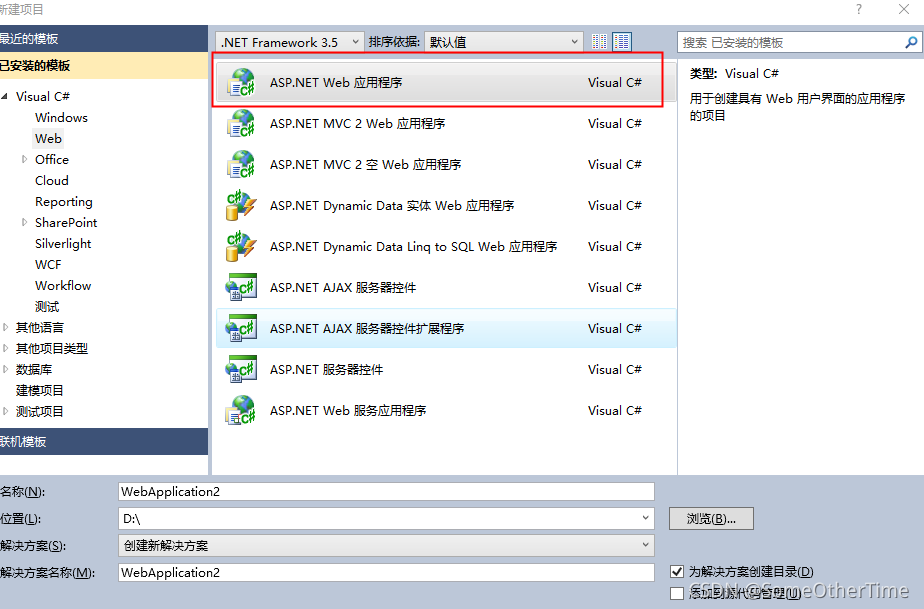The height and width of the screenshot is (609, 924).
Task: Close the 新建项目 dialog
Action: (903, 9)
